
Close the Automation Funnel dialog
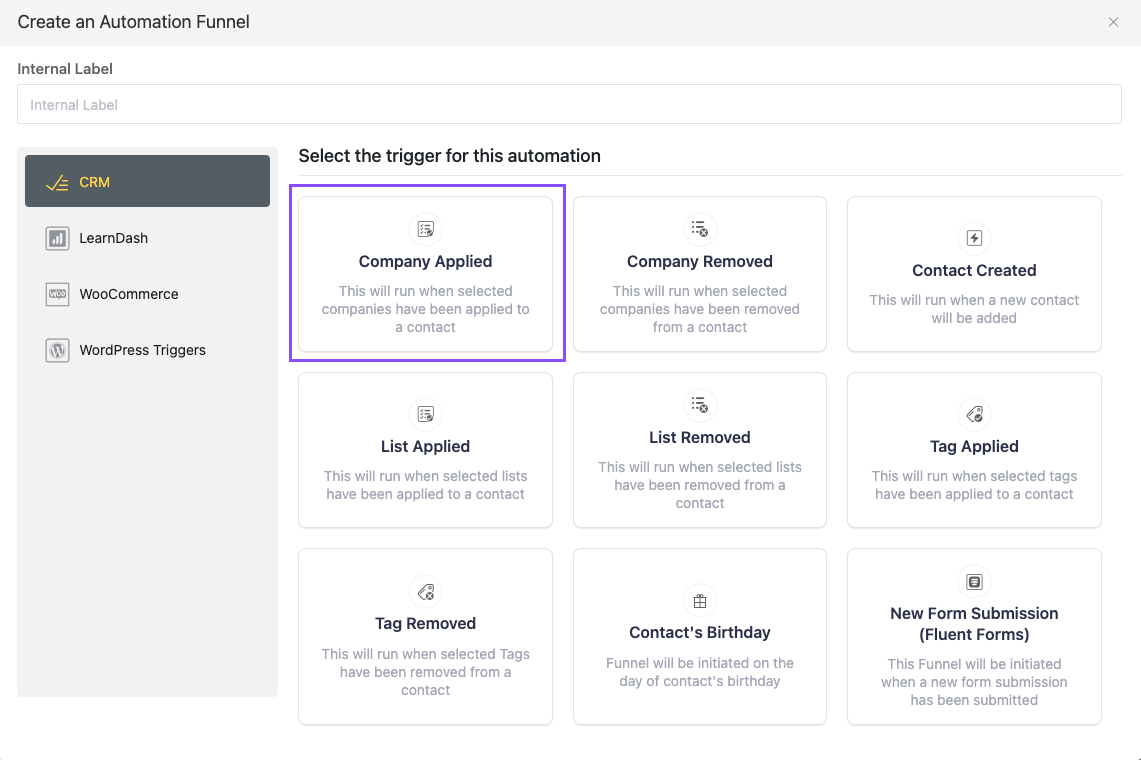point(1113,22)
